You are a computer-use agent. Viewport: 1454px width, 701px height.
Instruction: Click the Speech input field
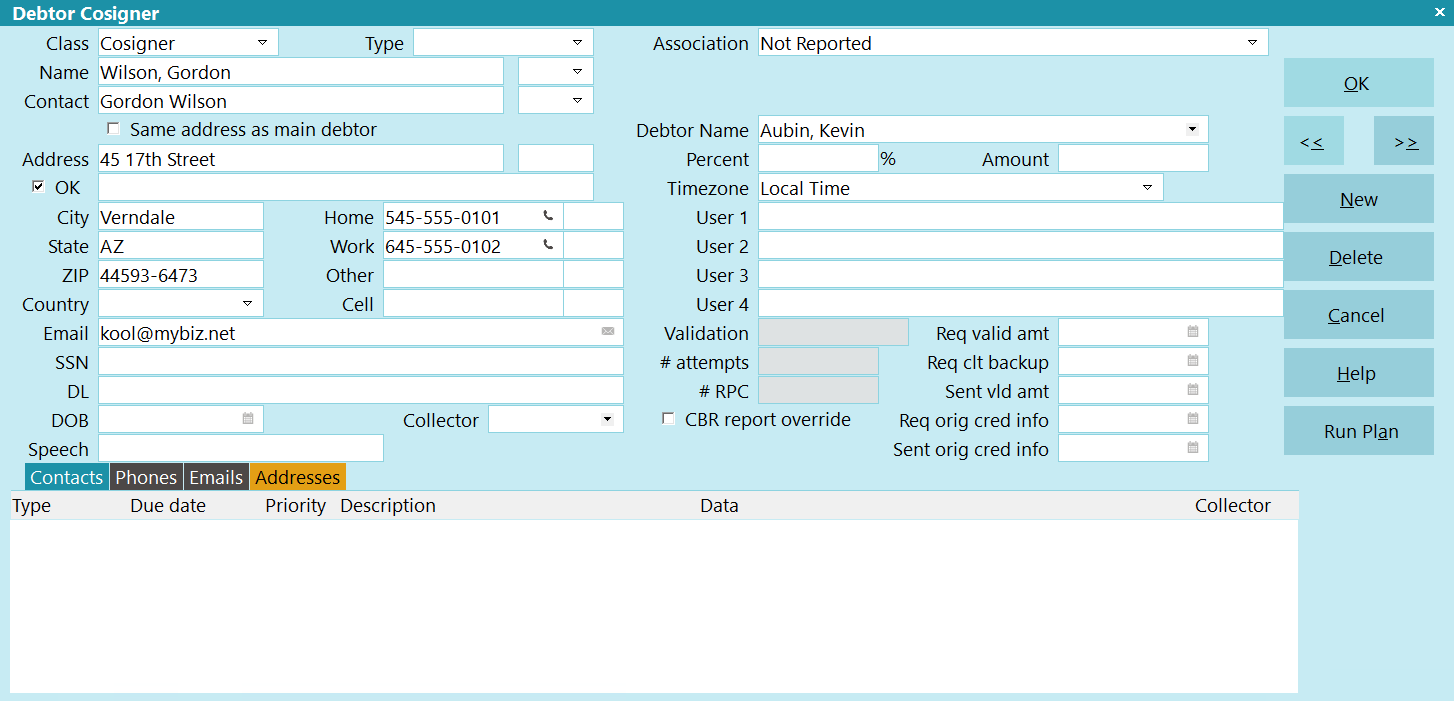point(241,449)
